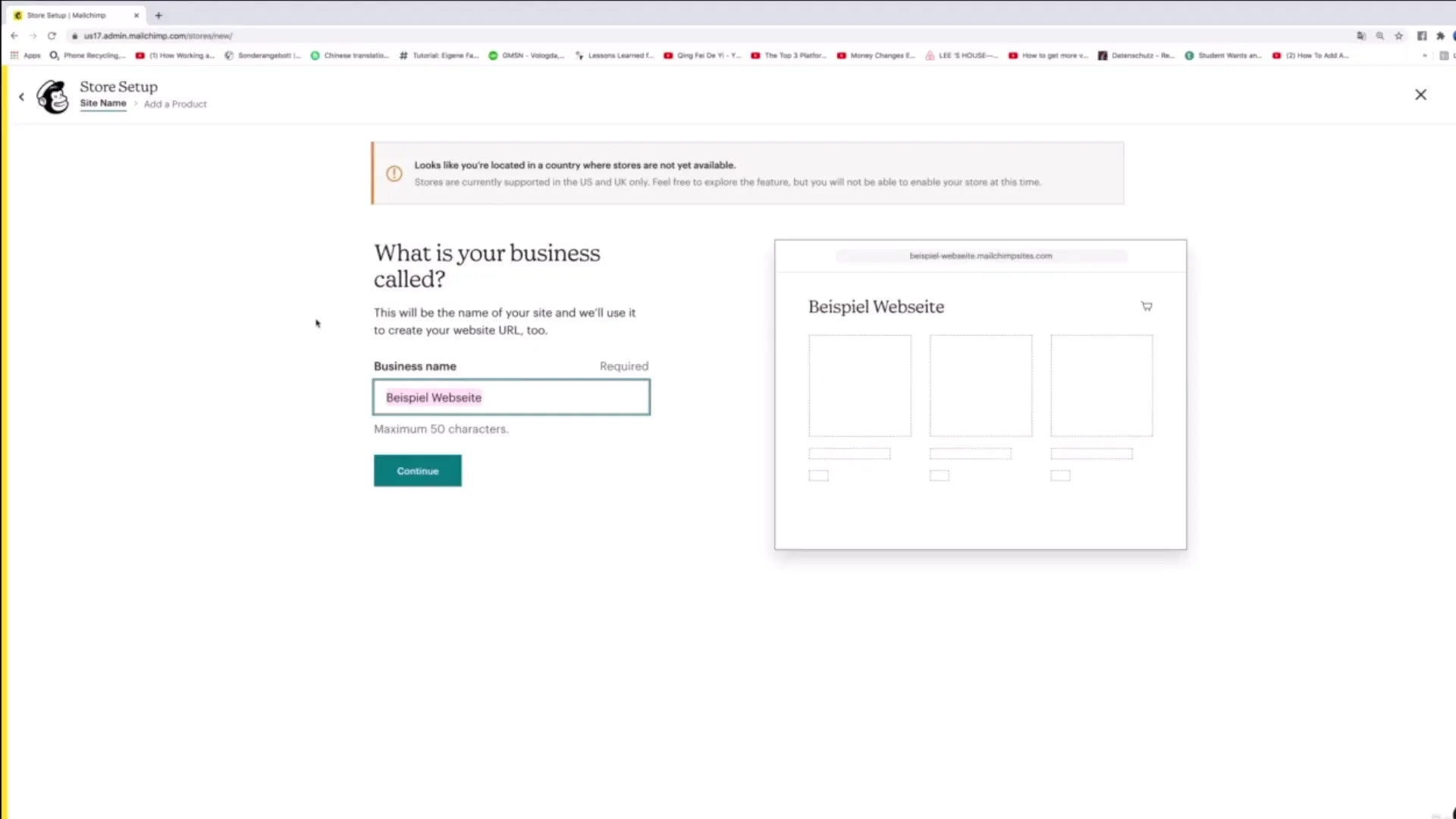The width and height of the screenshot is (1456, 819).
Task: Click the translate page icon
Action: 1361,36
